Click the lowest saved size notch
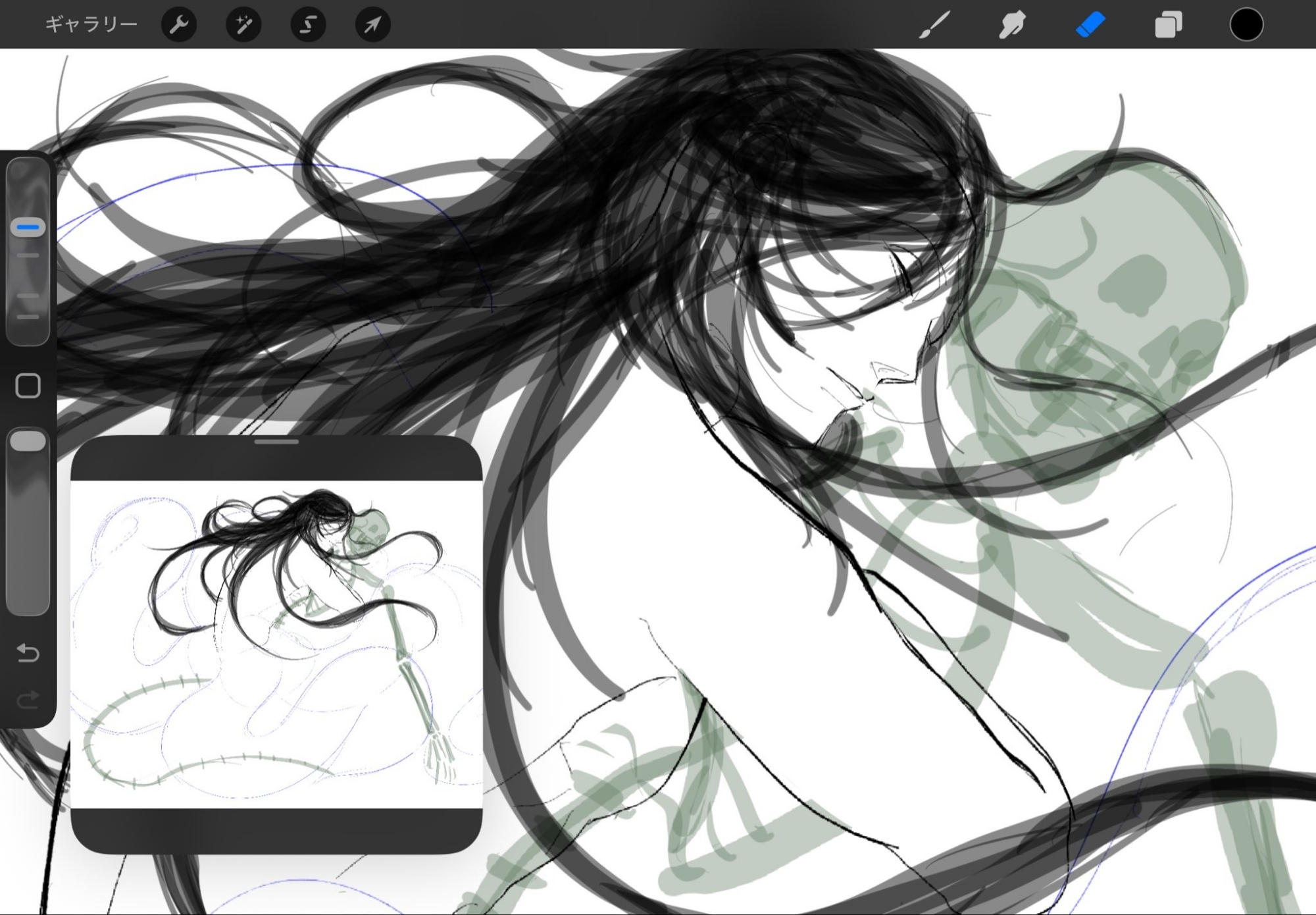The height and width of the screenshot is (915, 1316). (28, 317)
